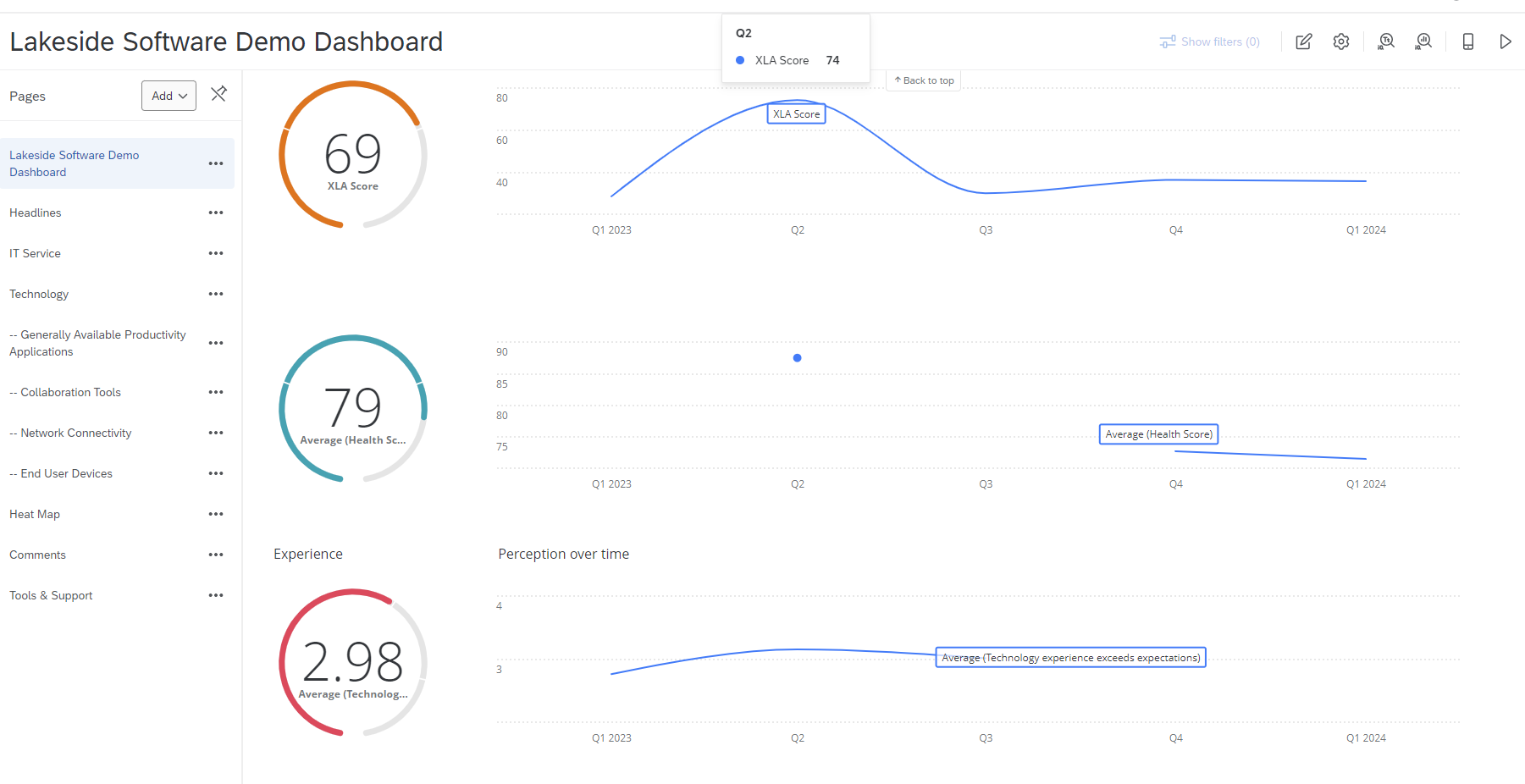
Task: Click the edit dashboard pencil icon
Action: click(1304, 41)
